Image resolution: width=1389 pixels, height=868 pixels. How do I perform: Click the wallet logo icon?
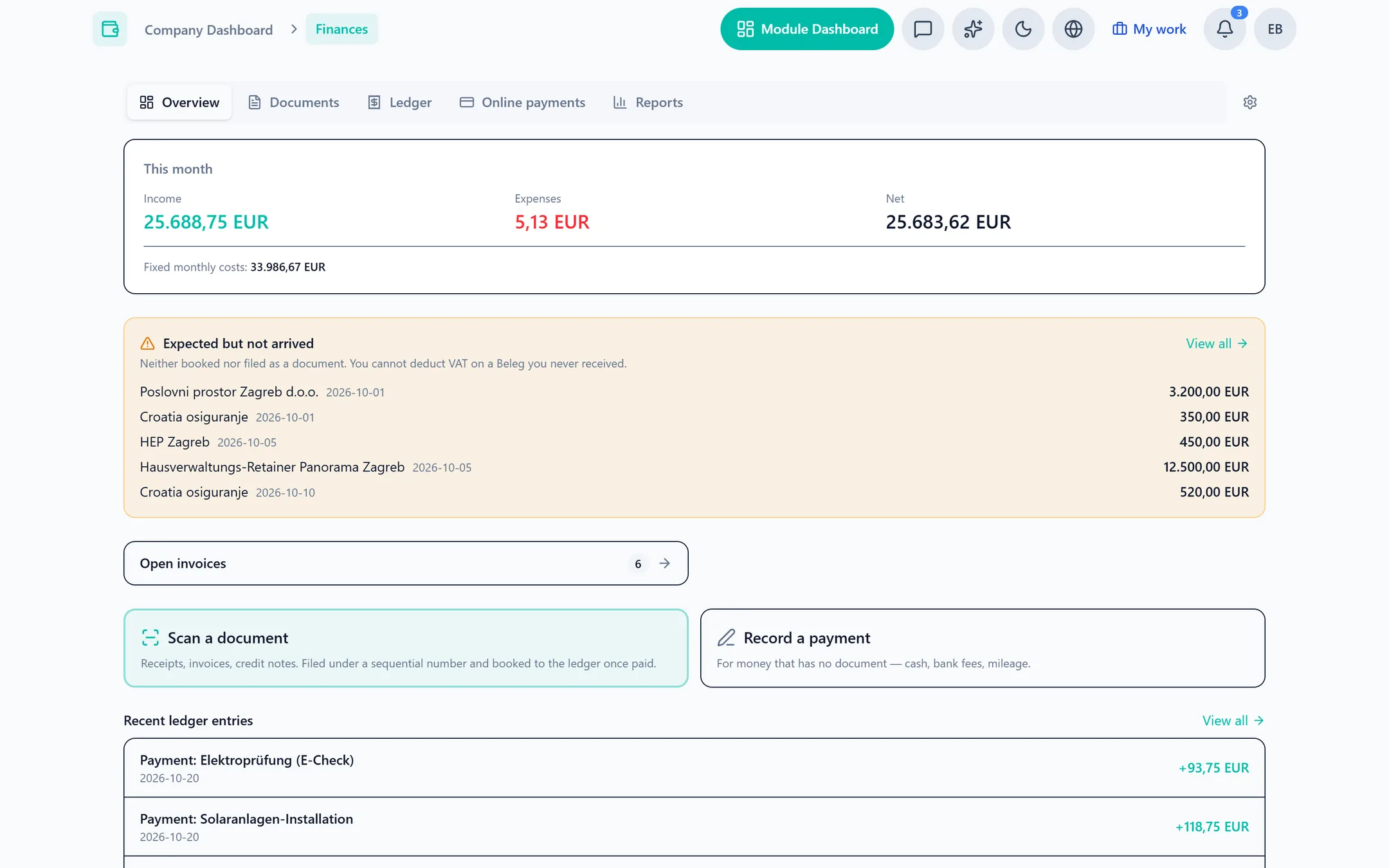tap(110, 29)
